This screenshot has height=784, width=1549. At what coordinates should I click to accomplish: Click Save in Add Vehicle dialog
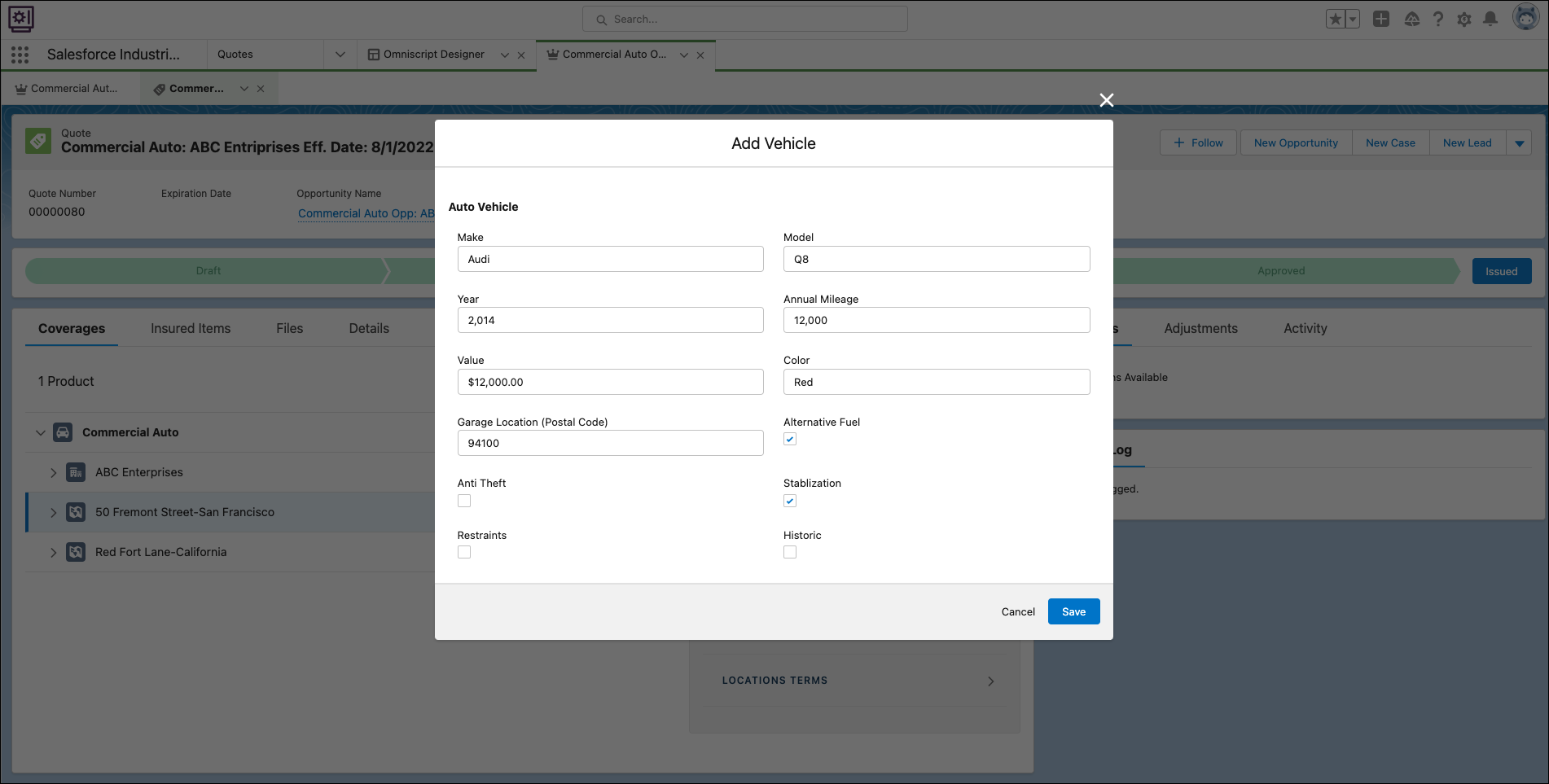tap(1073, 611)
